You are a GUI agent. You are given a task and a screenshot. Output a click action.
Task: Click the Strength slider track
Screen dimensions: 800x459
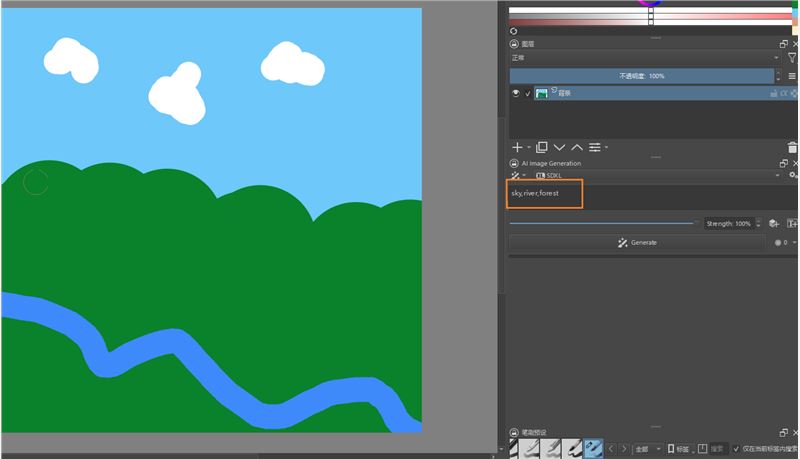click(602, 224)
